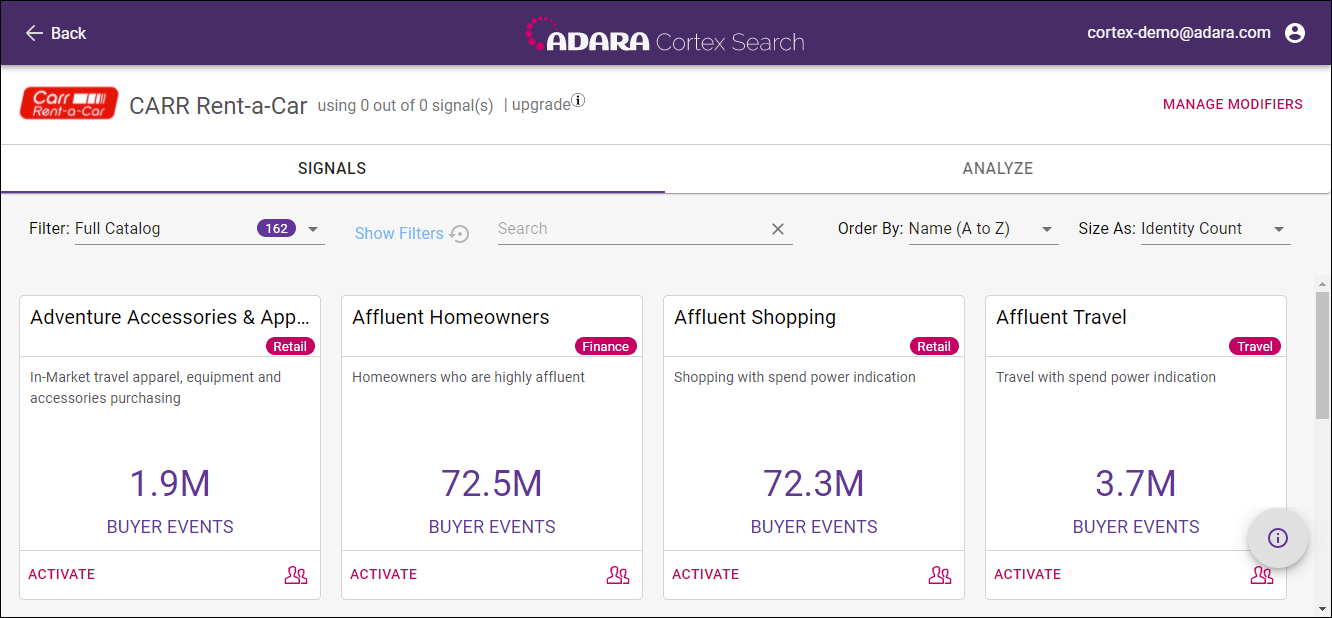The height and width of the screenshot is (618, 1332).
Task: Click the 3.7M buyer events value
Action: [1136, 484]
